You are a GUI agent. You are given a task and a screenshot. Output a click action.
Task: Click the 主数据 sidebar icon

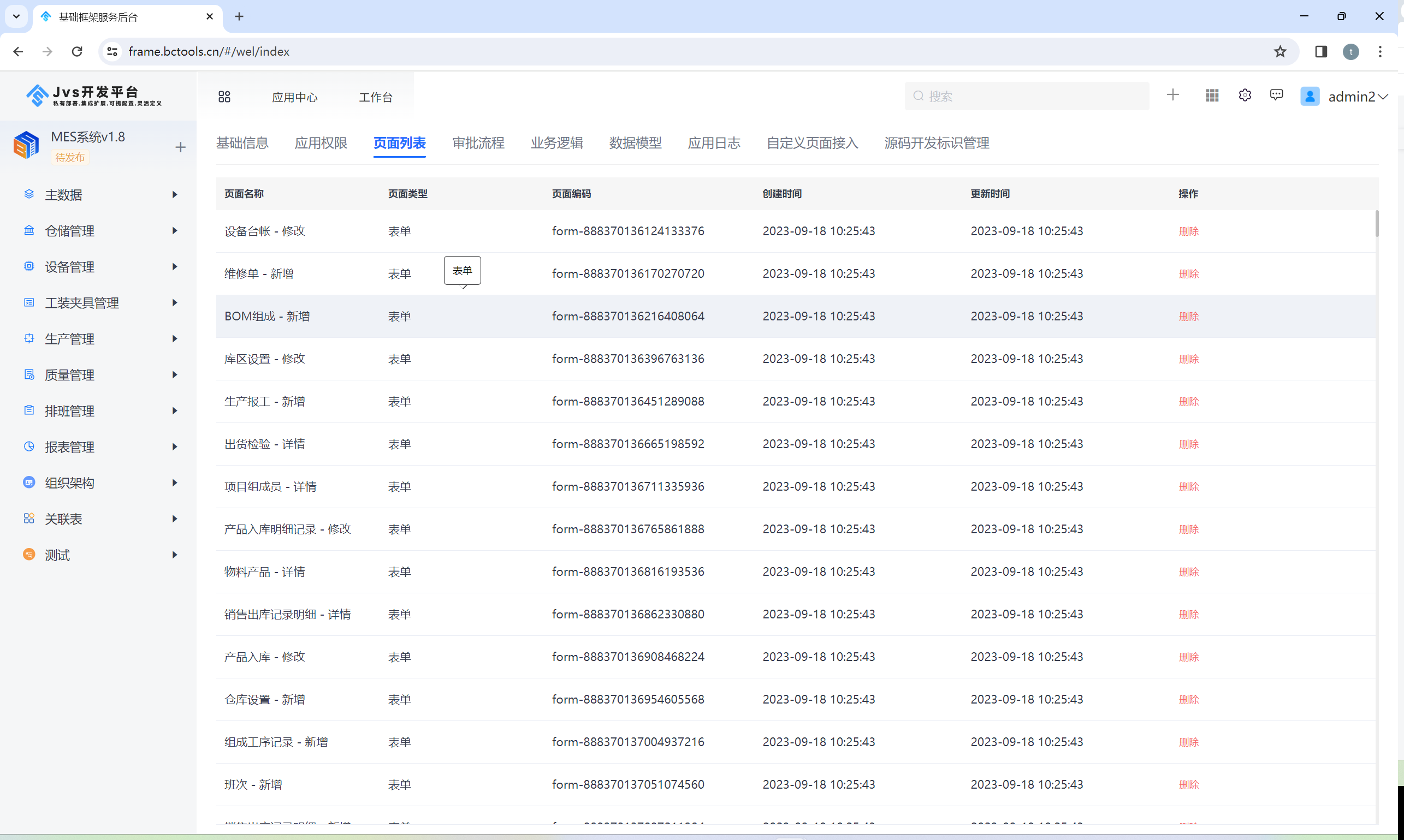(29, 194)
